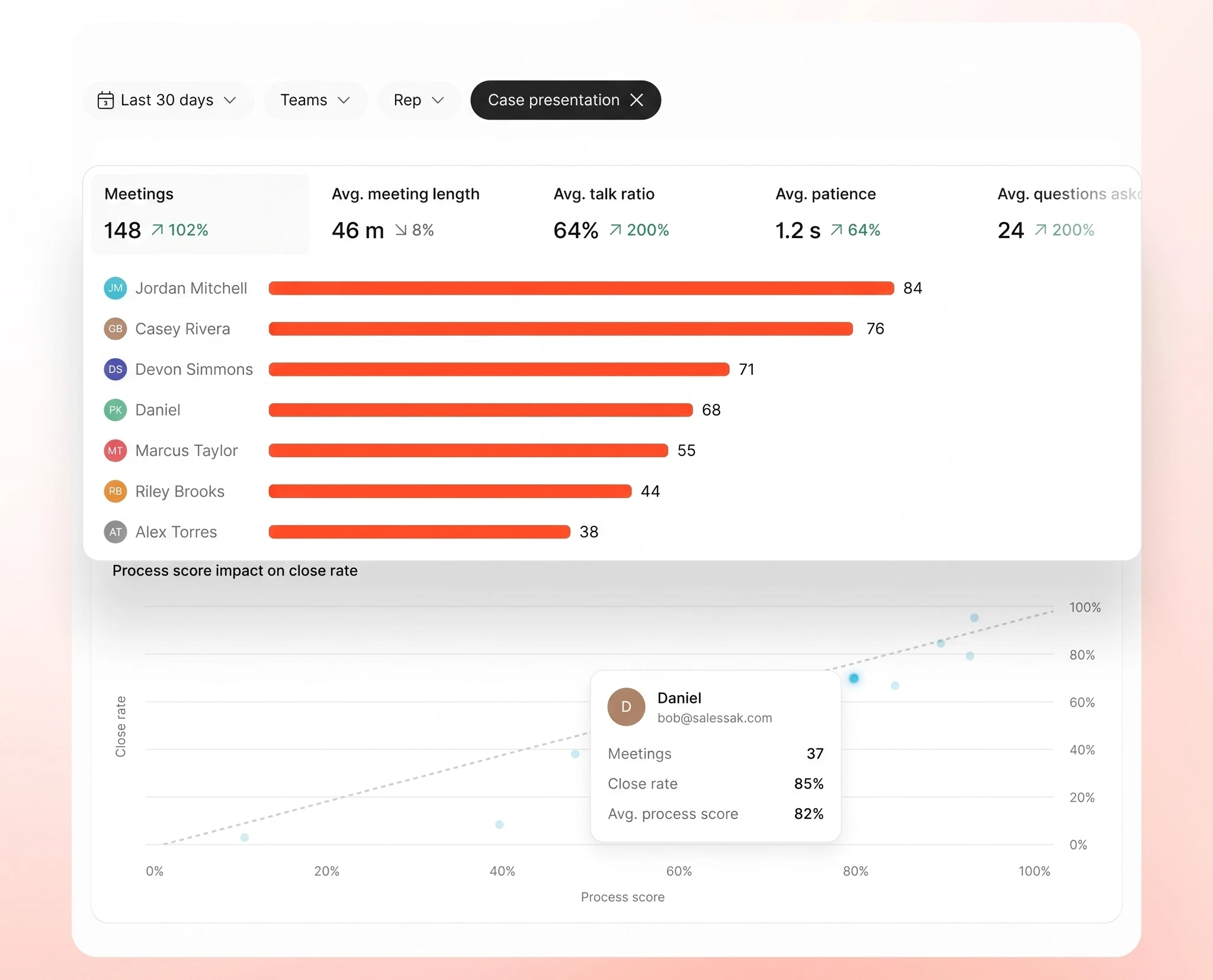Click the 8% down arrow trend indicator
This screenshot has height=980, width=1213.
tap(415, 230)
